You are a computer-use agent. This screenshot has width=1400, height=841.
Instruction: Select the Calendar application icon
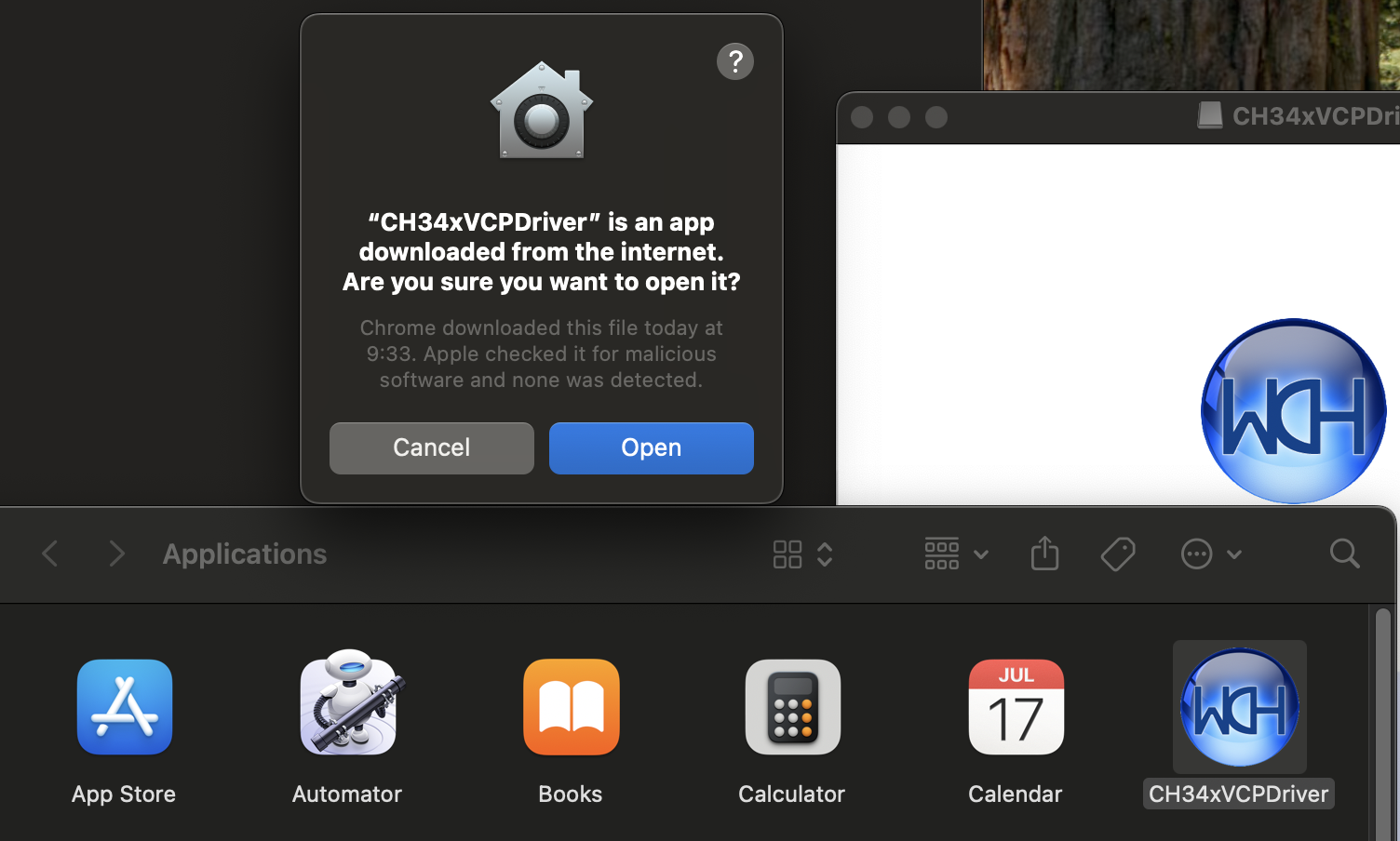(1016, 707)
